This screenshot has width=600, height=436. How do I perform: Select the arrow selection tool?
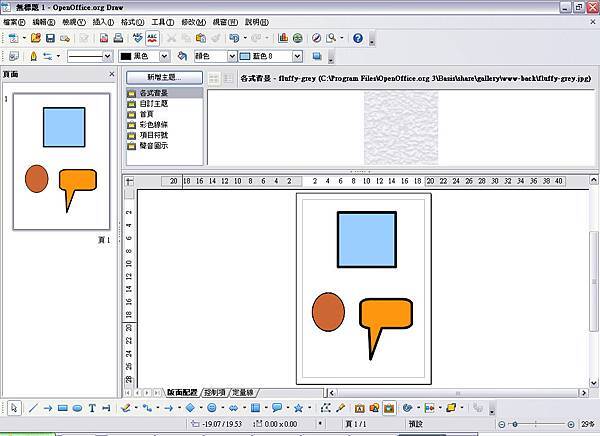click(14, 408)
